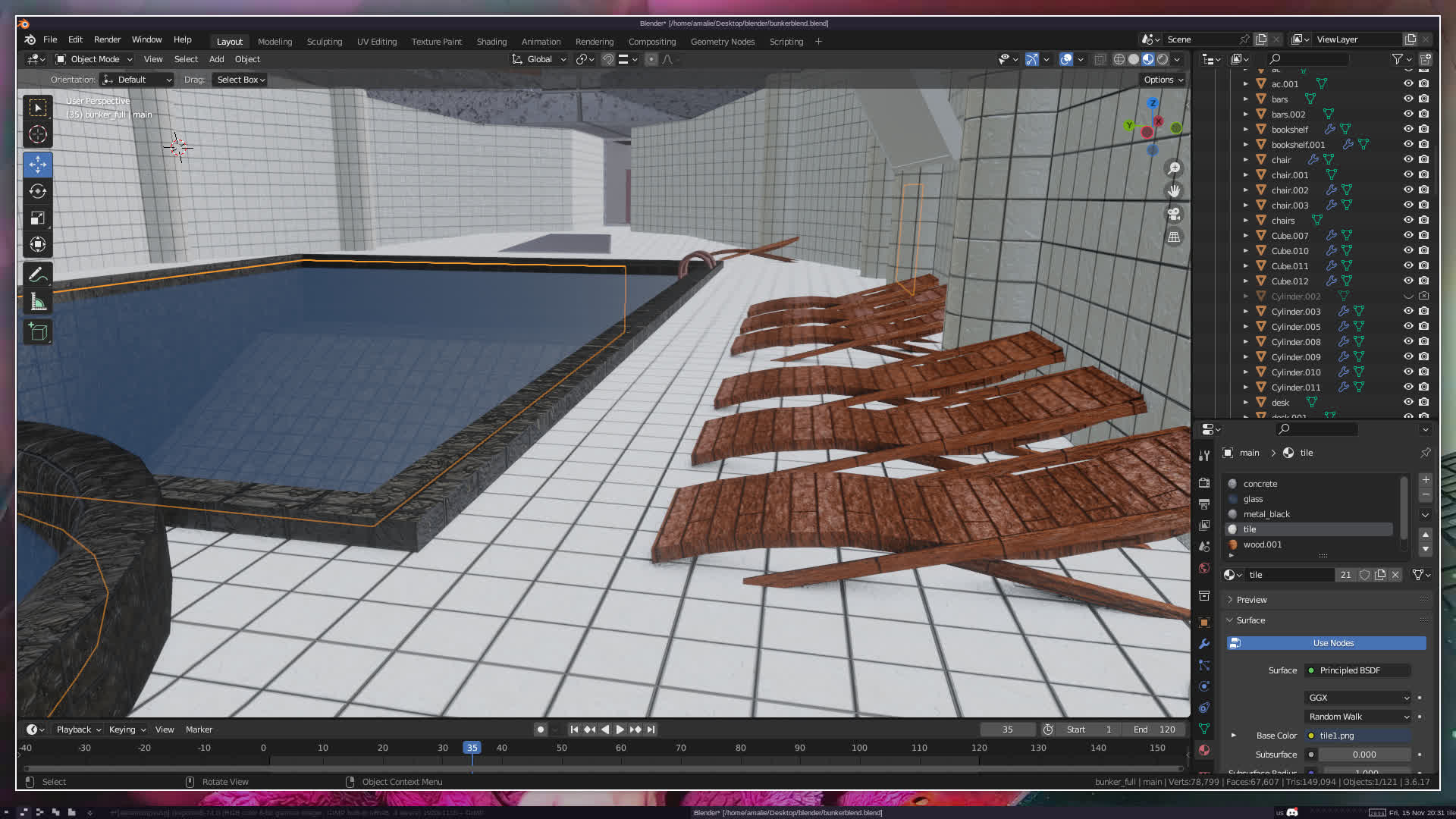
Task: Click the pan view hand icon
Action: pyautogui.click(x=1174, y=191)
